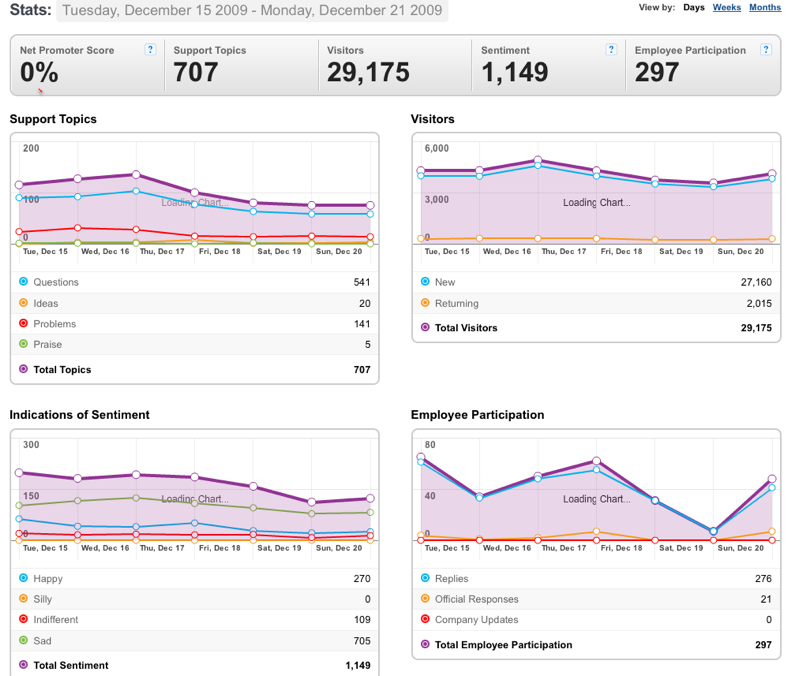This screenshot has width=803, height=676.
Task: Click the Employee Participation help icon
Action: [766, 50]
